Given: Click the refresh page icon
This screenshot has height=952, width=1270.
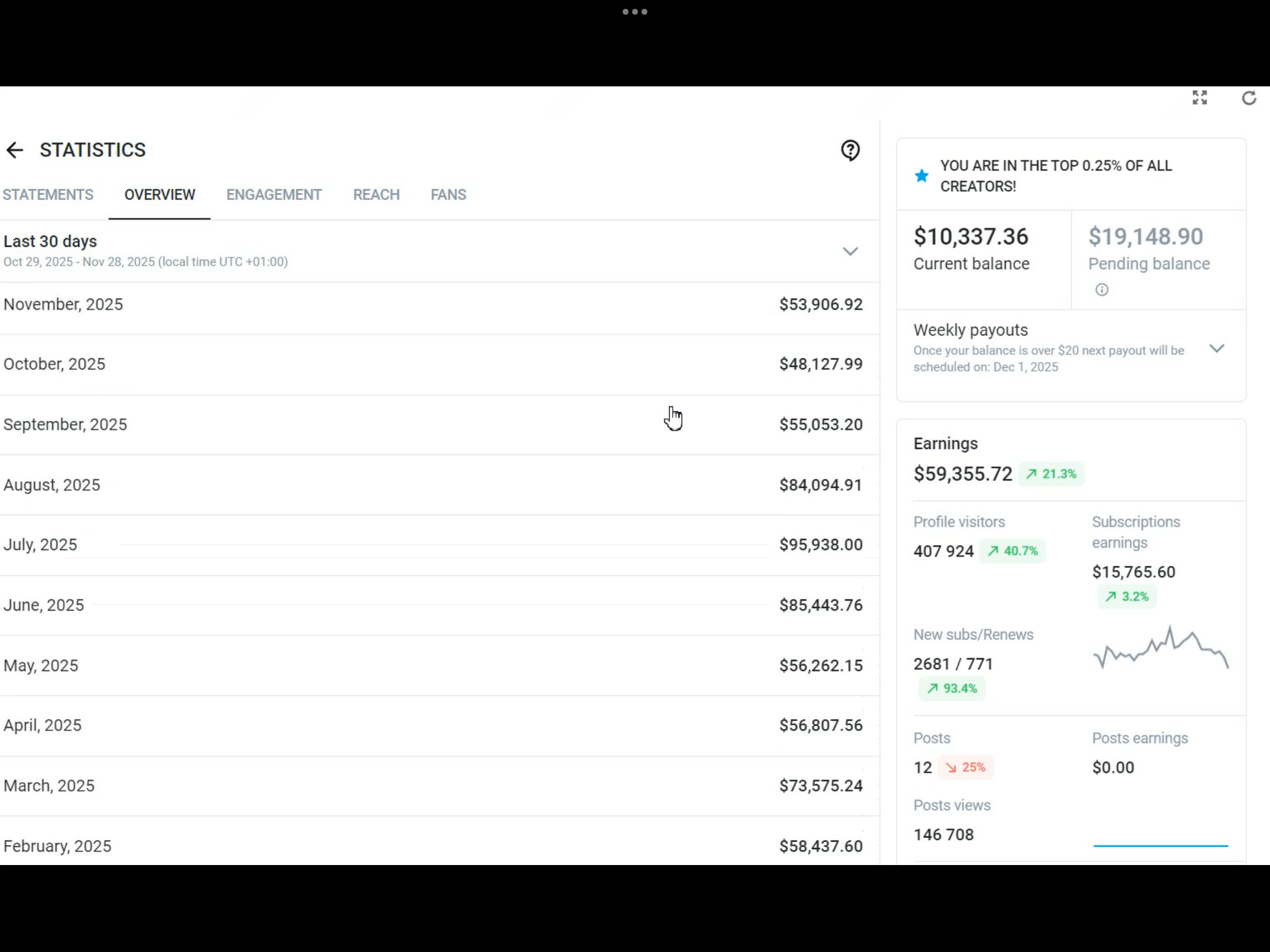Looking at the screenshot, I should [1249, 98].
